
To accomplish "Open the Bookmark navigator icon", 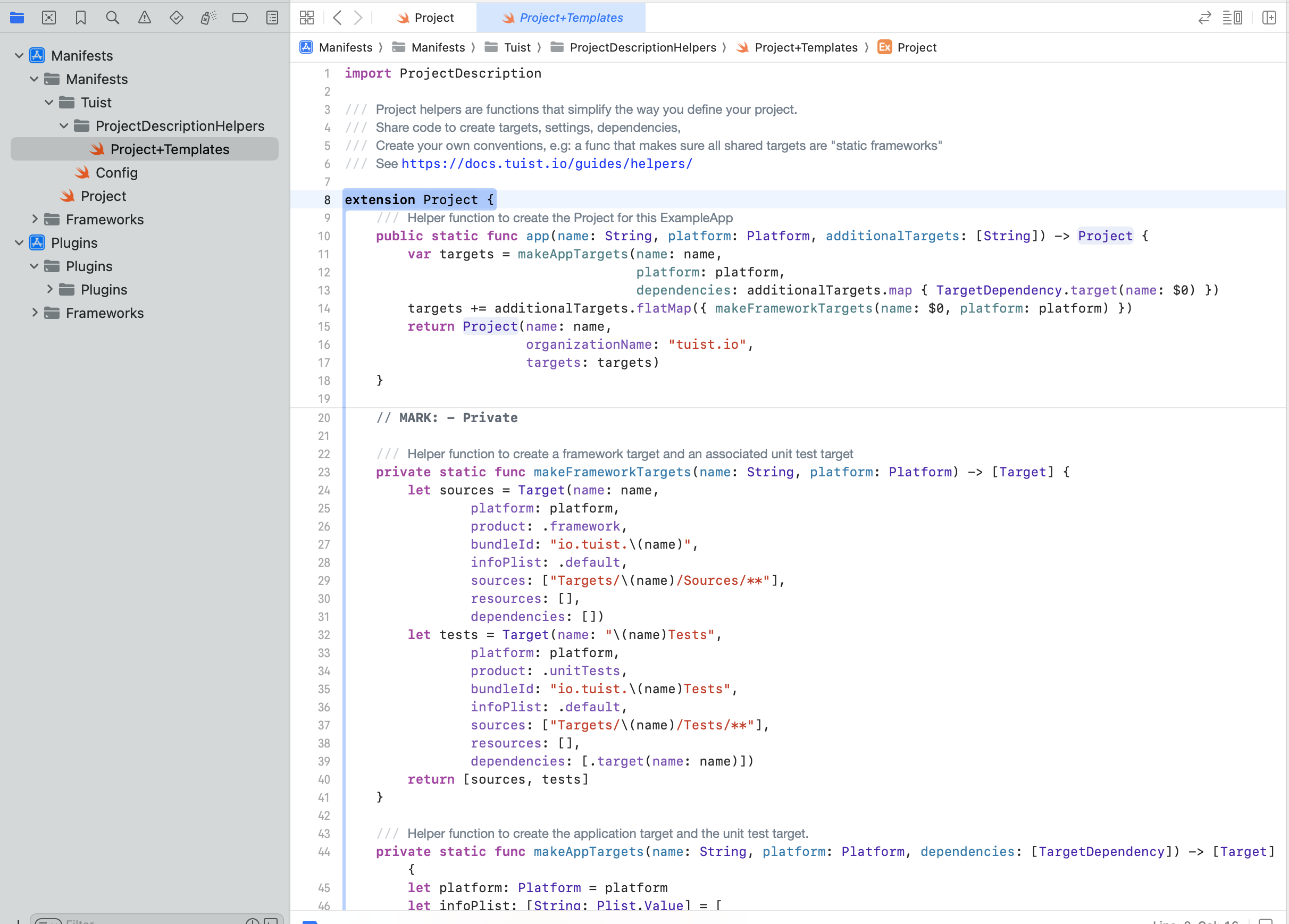I will click(x=81, y=18).
